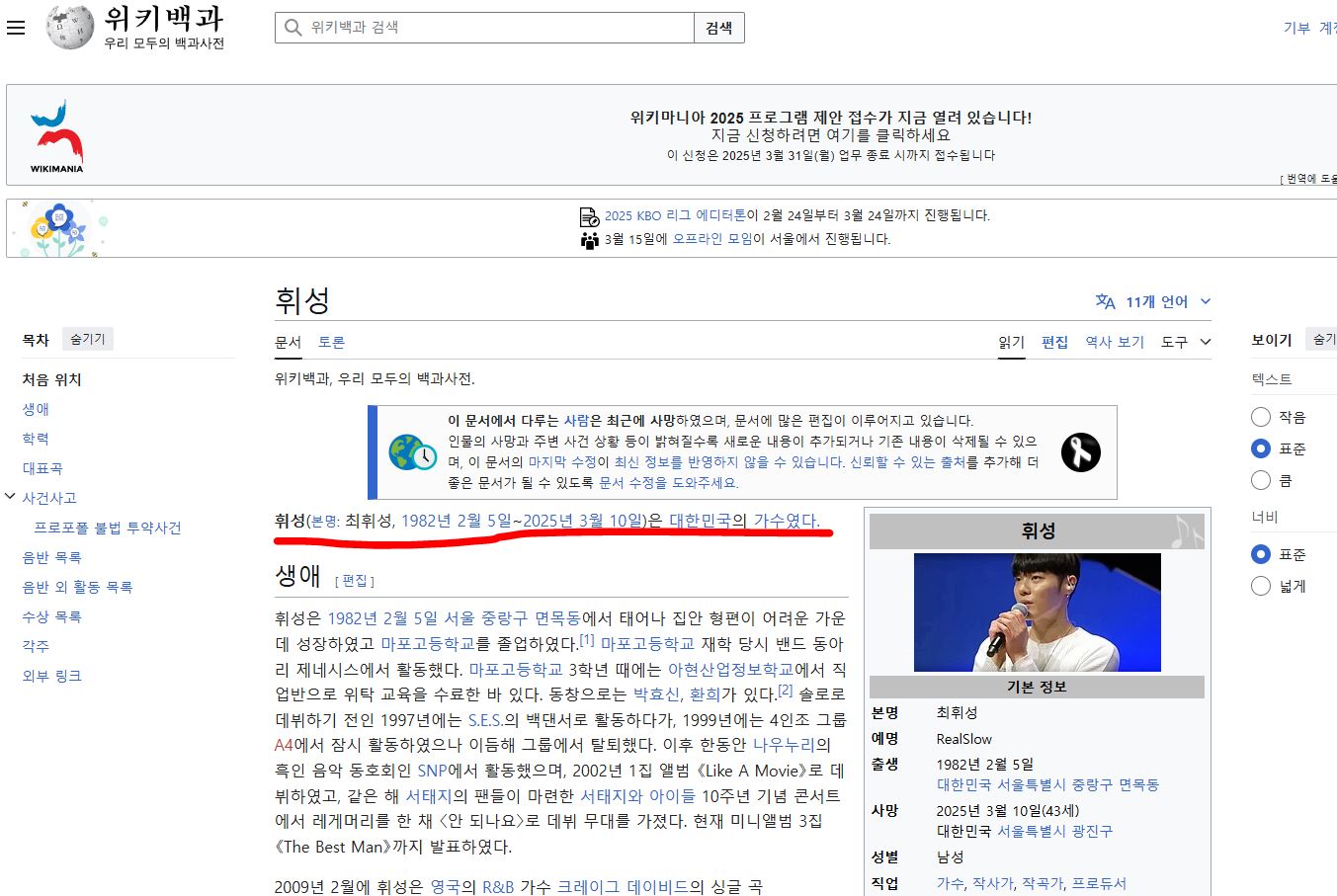
Task: Click the language translation icon
Action: tap(1105, 302)
